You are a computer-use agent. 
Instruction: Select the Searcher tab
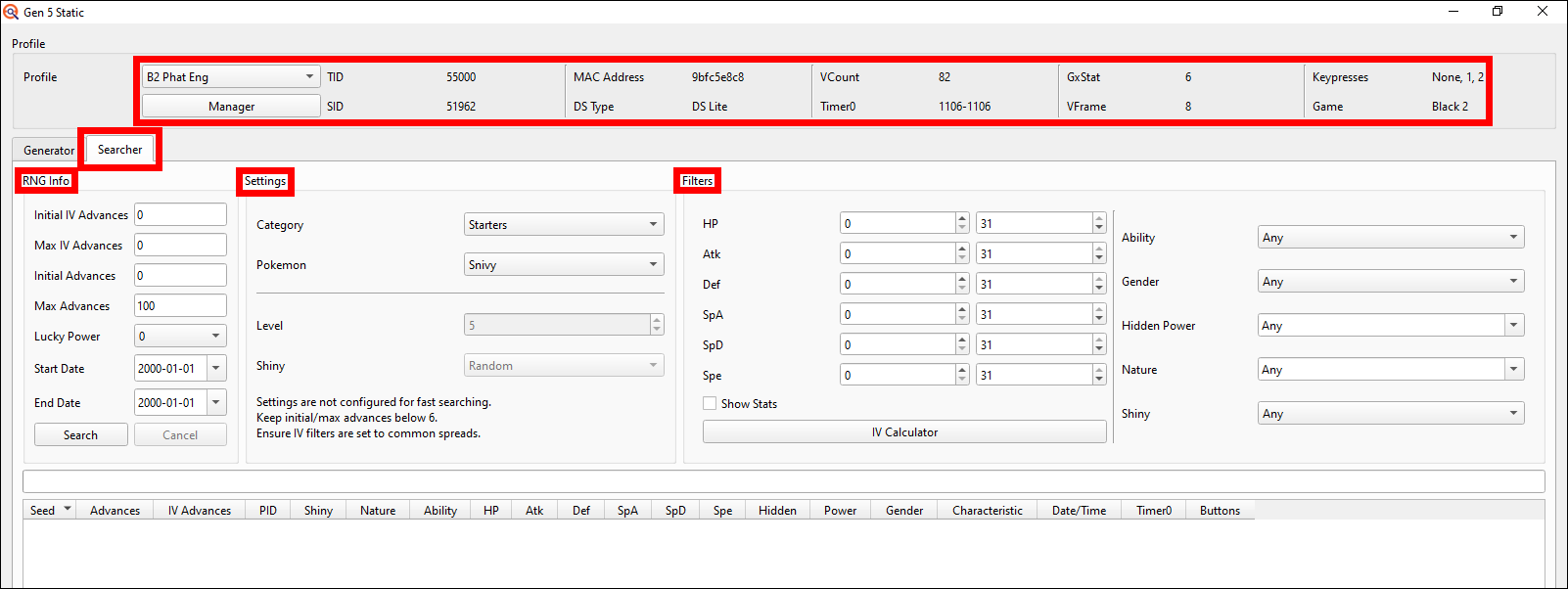pyautogui.click(x=119, y=149)
